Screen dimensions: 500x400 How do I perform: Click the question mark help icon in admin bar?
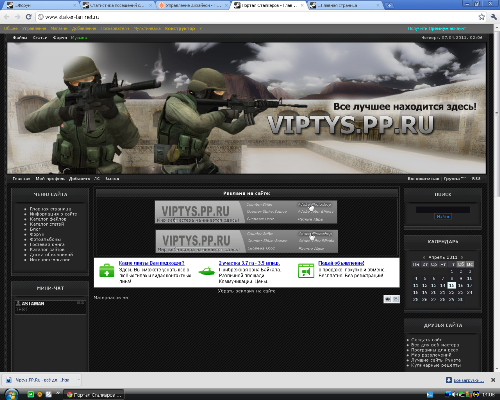click(201, 29)
